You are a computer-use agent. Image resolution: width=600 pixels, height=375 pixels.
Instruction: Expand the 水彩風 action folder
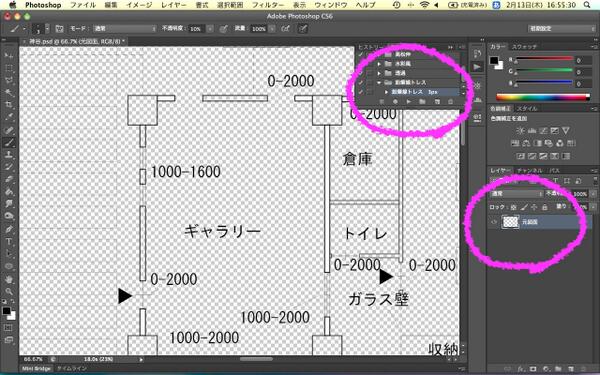coord(379,64)
